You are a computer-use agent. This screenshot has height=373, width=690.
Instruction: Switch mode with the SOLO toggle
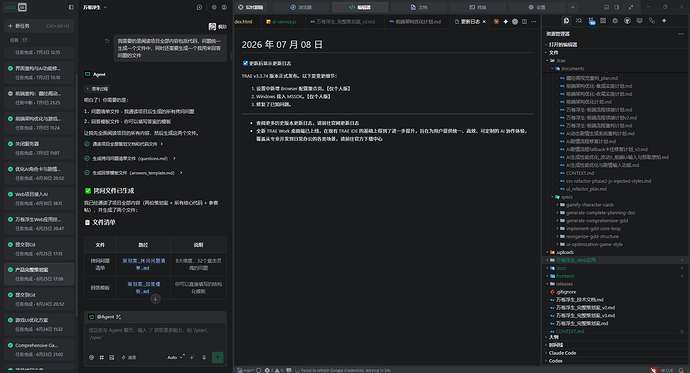(x=16, y=7)
